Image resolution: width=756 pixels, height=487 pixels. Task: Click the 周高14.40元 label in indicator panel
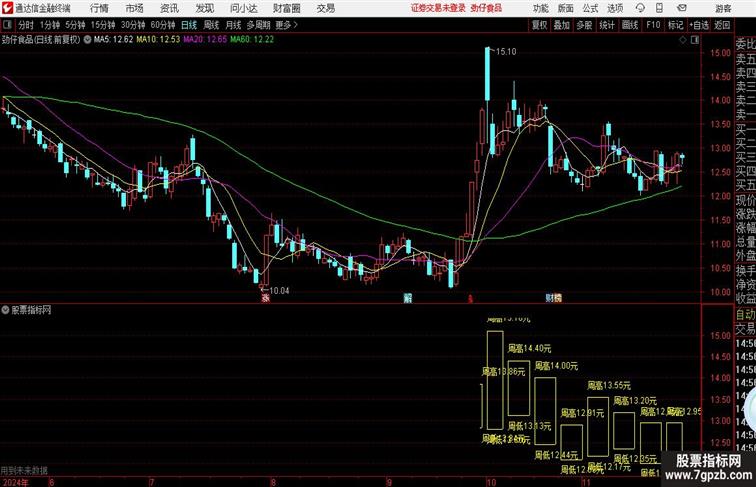[x=529, y=348]
